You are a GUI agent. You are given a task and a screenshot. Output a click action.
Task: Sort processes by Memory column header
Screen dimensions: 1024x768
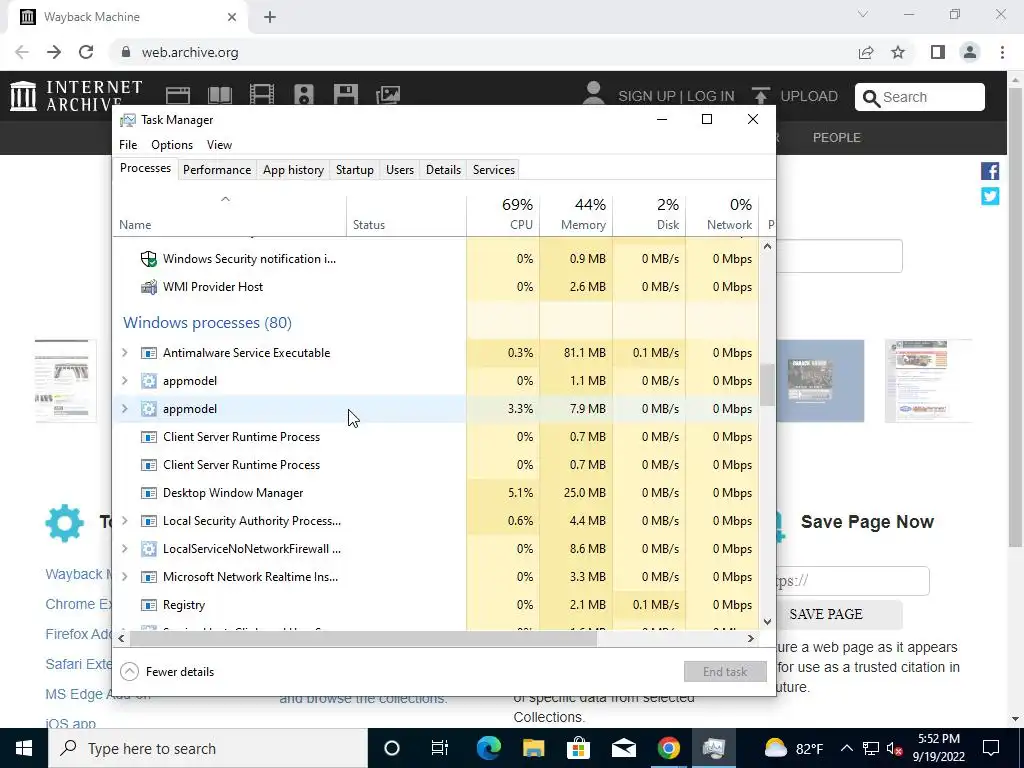(x=577, y=216)
